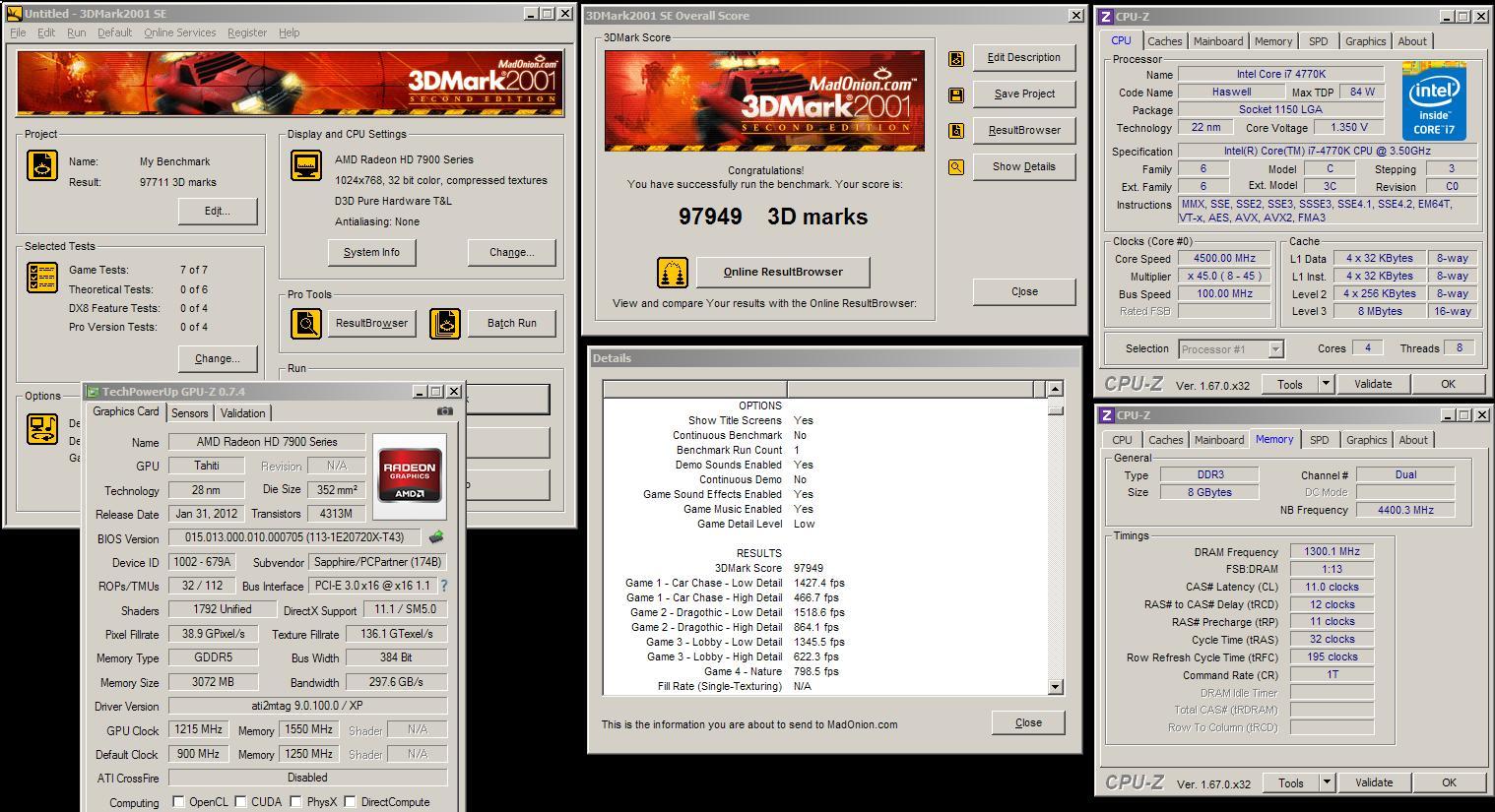This screenshot has width=1495, height=812.
Task: Click the Bus Interface question mark icon
Action: [443, 586]
